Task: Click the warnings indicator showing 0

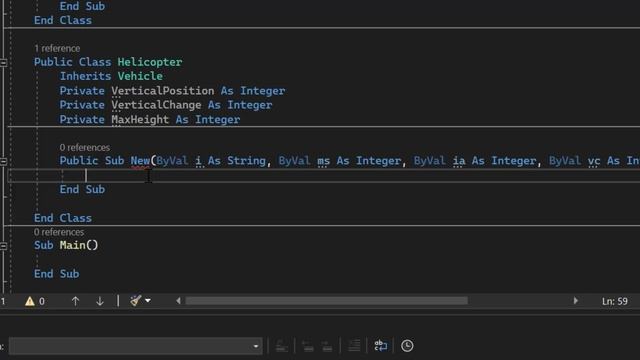Action: [x=35, y=301]
